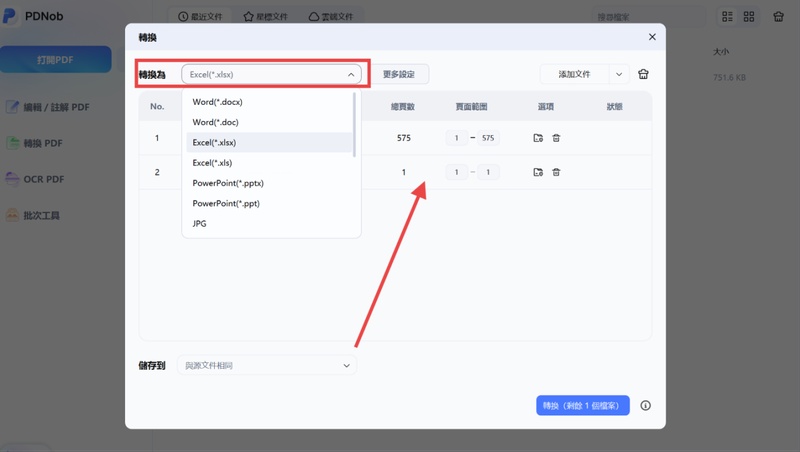Open the folder options icon in row 1
Viewport: 800px width, 452px height.
pyautogui.click(x=538, y=138)
